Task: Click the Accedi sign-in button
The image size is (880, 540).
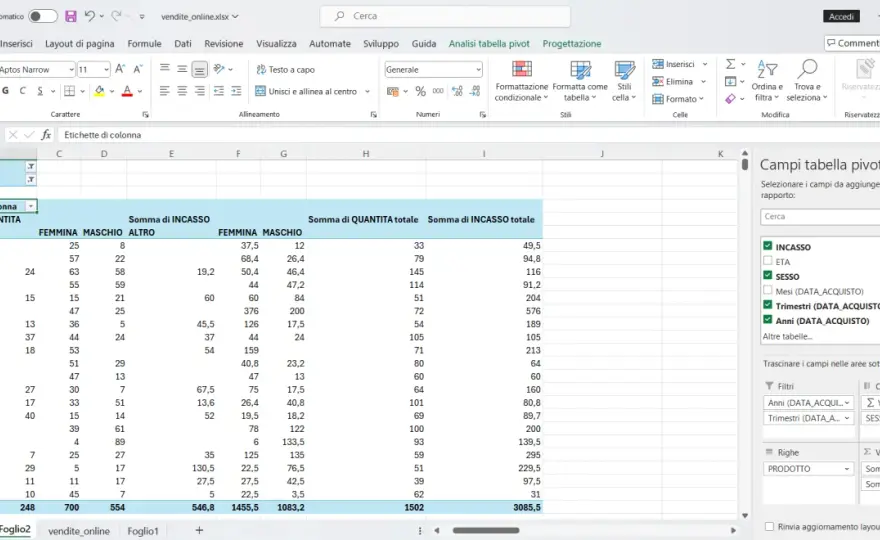Action: coord(841,16)
